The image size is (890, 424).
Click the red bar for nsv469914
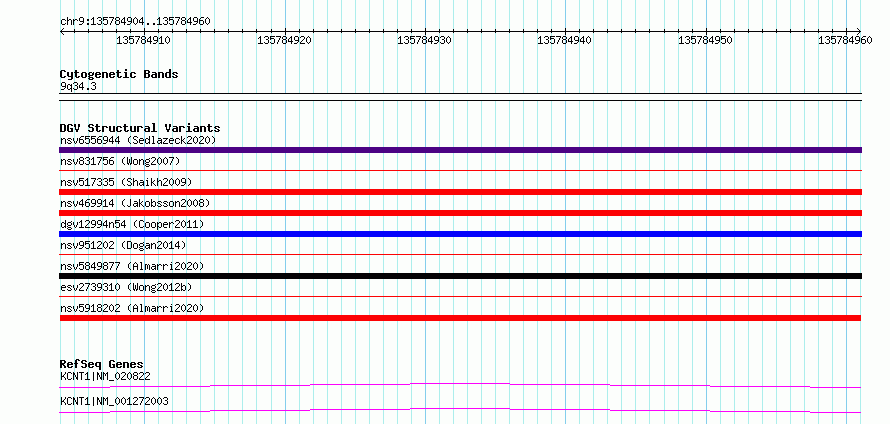point(460,213)
